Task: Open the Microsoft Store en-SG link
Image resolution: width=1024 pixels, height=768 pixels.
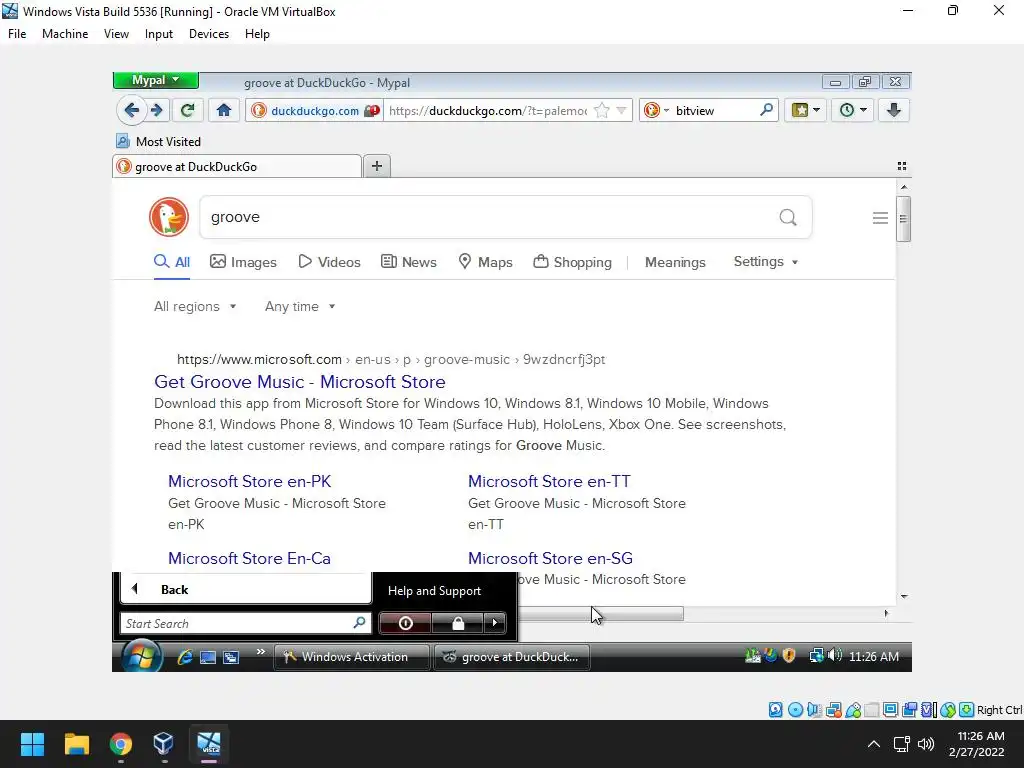Action: pyautogui.click(x=551, y=558)
